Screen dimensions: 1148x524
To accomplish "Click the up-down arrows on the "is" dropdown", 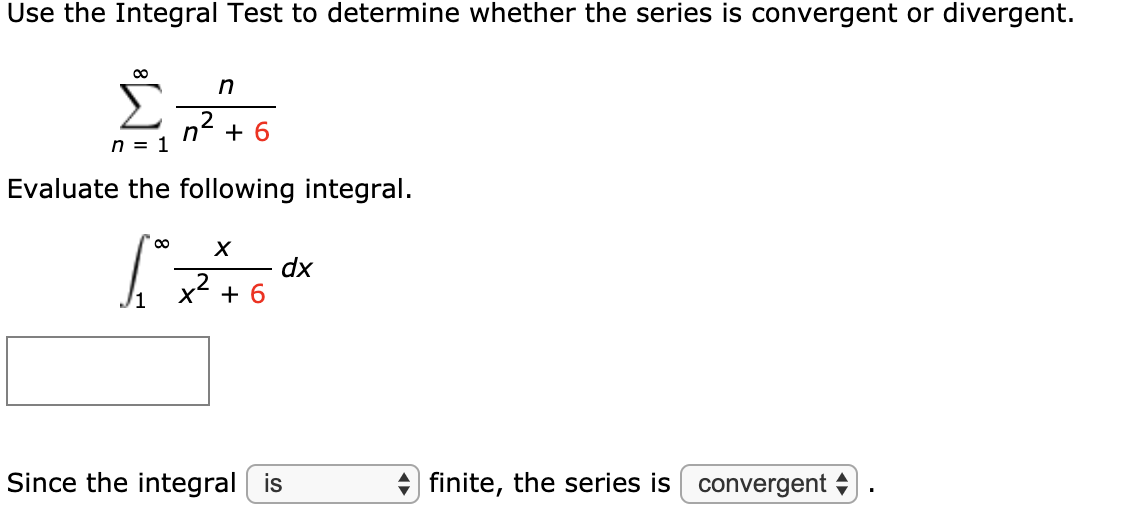I will (x=403, y=484).
